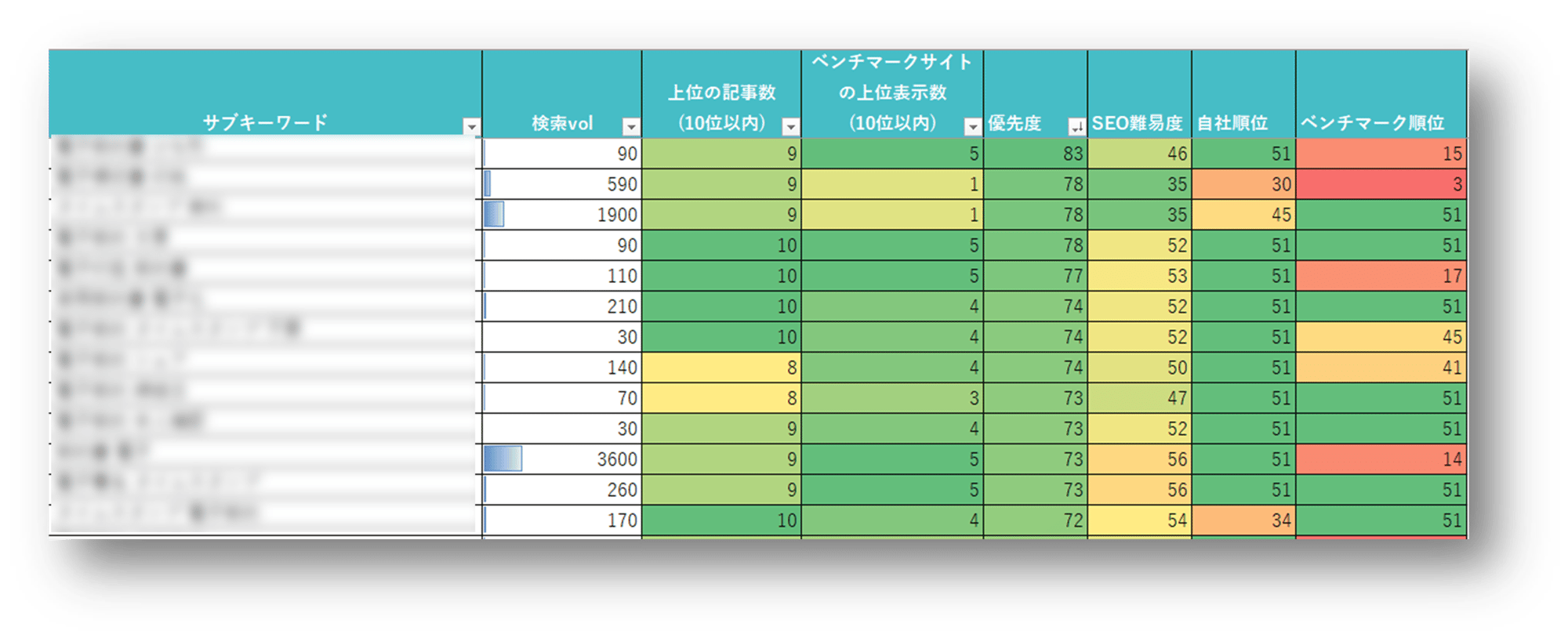Select the benchmark count cell in the 590 row
Screen dimensions: 1568x638
(892, 184)
